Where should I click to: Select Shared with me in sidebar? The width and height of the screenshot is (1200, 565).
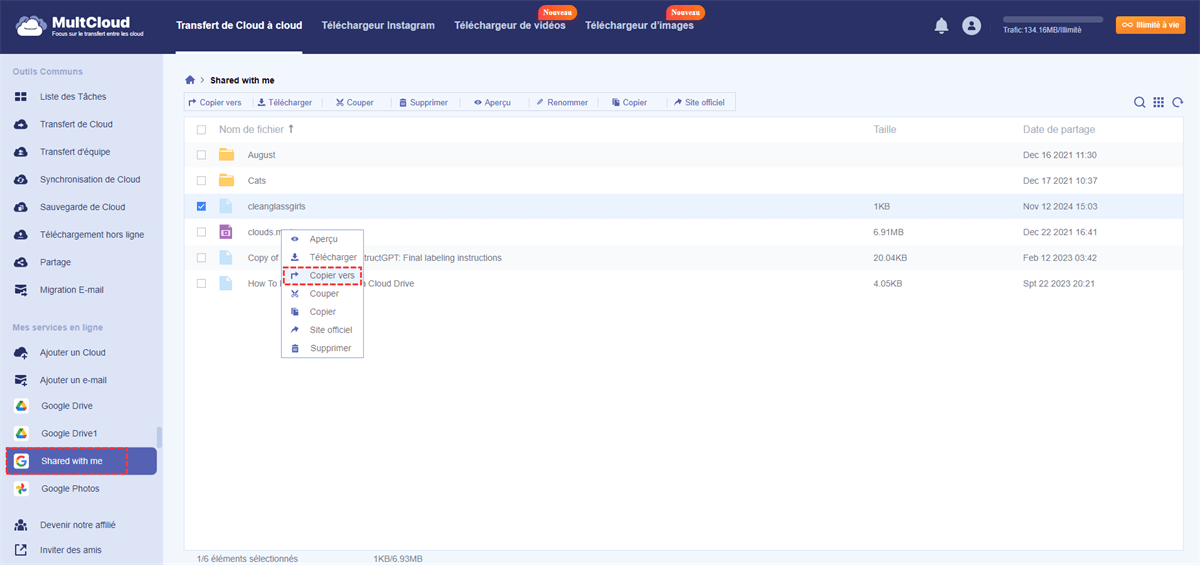(x=79, y=461)
